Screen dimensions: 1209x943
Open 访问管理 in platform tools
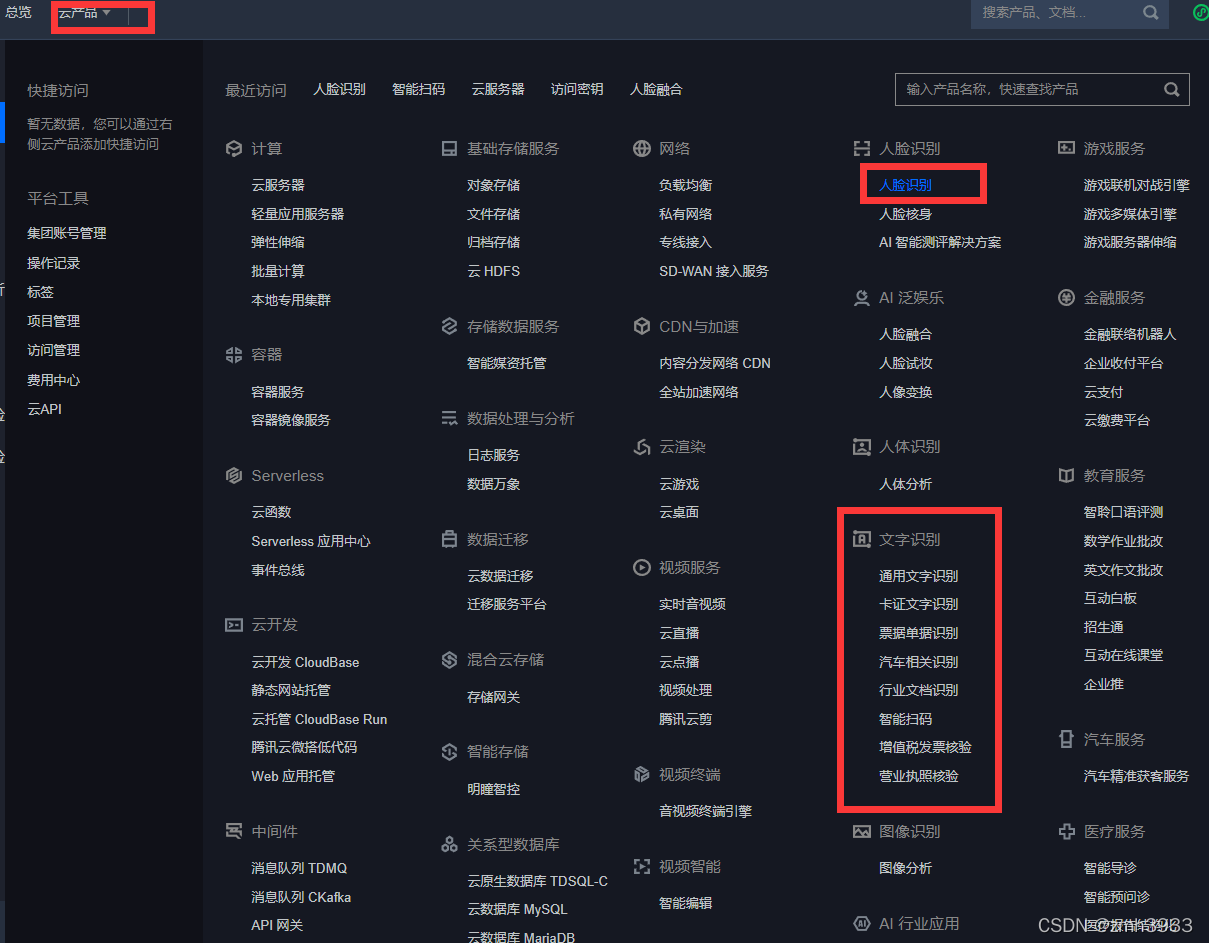tap(54, 350)
